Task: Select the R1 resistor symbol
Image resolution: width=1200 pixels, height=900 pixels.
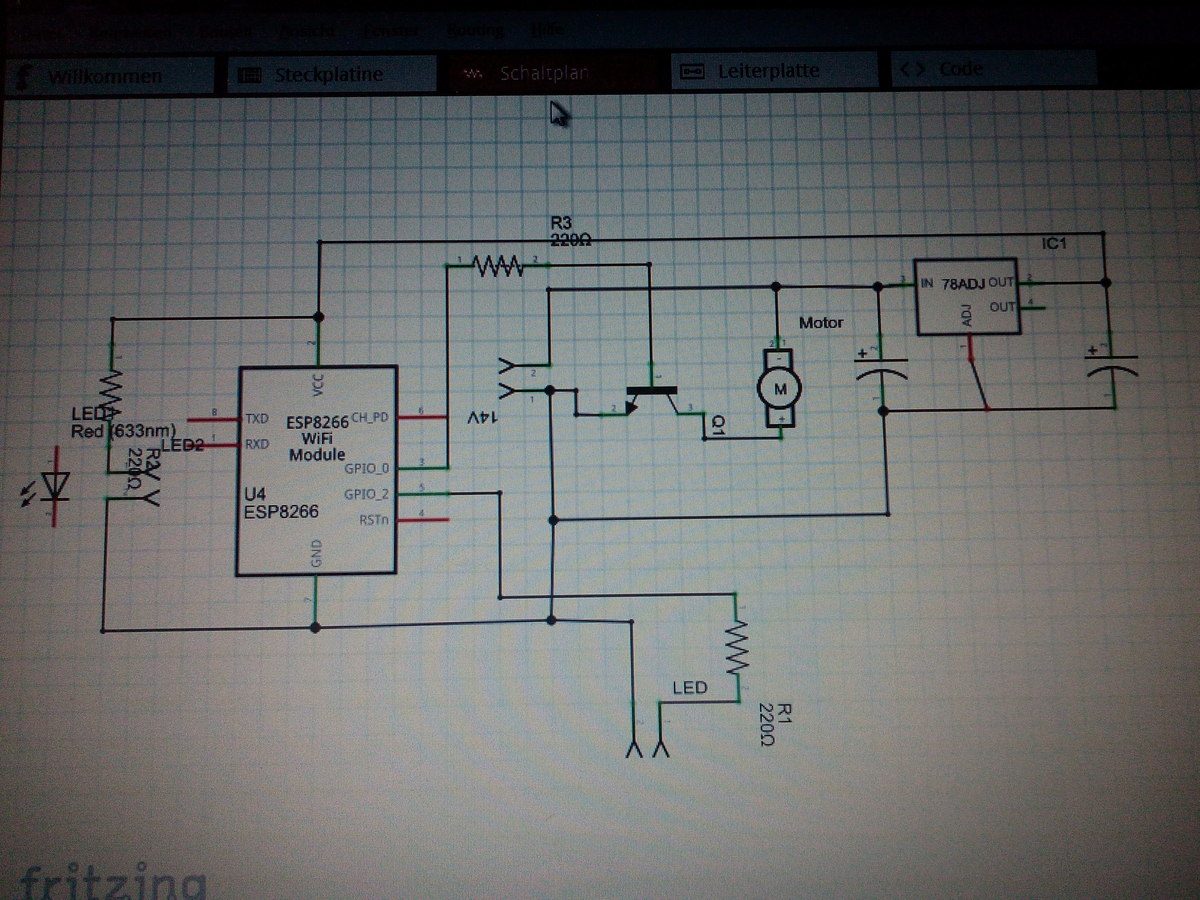Action: (738, 646)
